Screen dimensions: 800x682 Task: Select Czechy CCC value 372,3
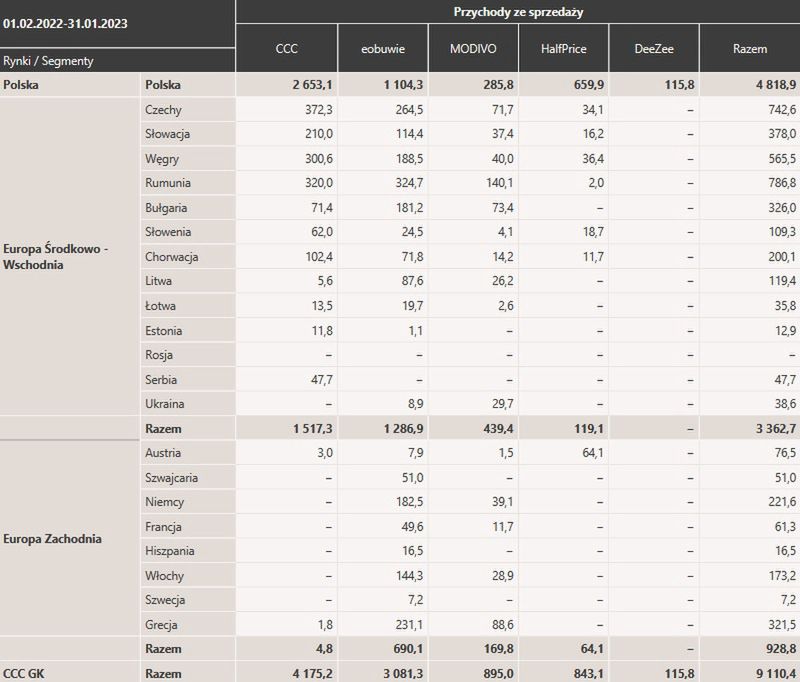tap(318, 110)
